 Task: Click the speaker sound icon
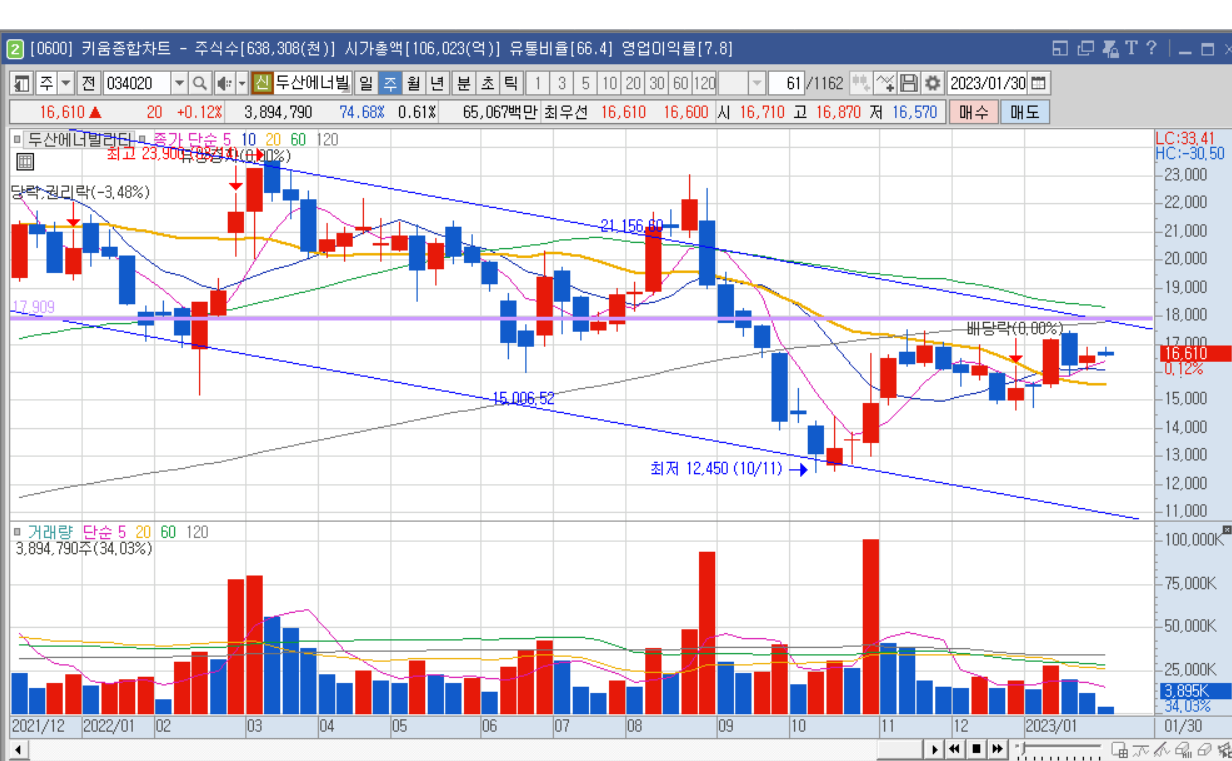click(x=224, y=83)
